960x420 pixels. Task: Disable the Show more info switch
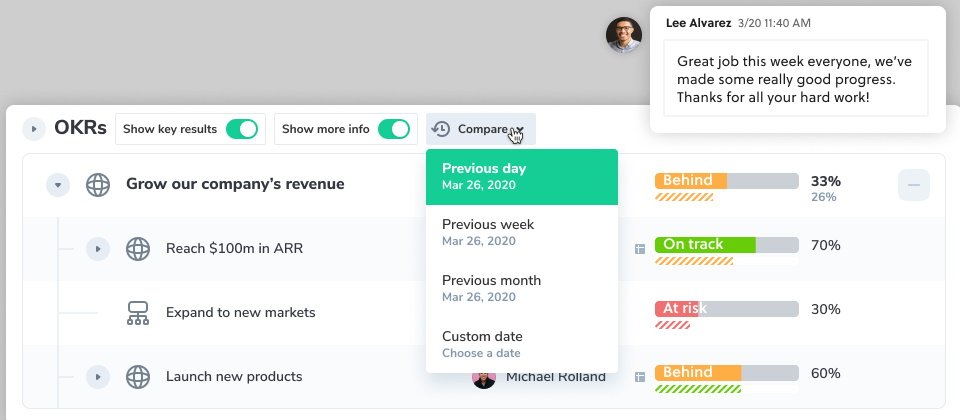(394, 129)
